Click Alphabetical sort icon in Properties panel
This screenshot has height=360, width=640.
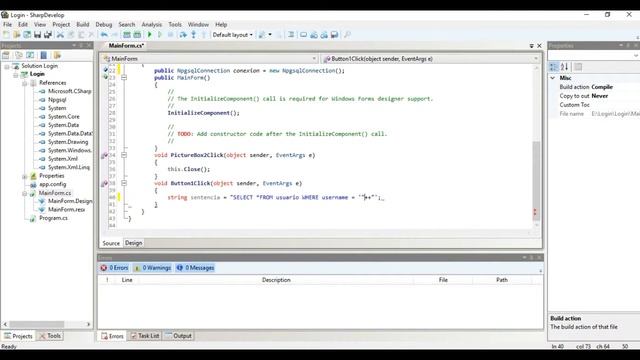tap(564, 67)
